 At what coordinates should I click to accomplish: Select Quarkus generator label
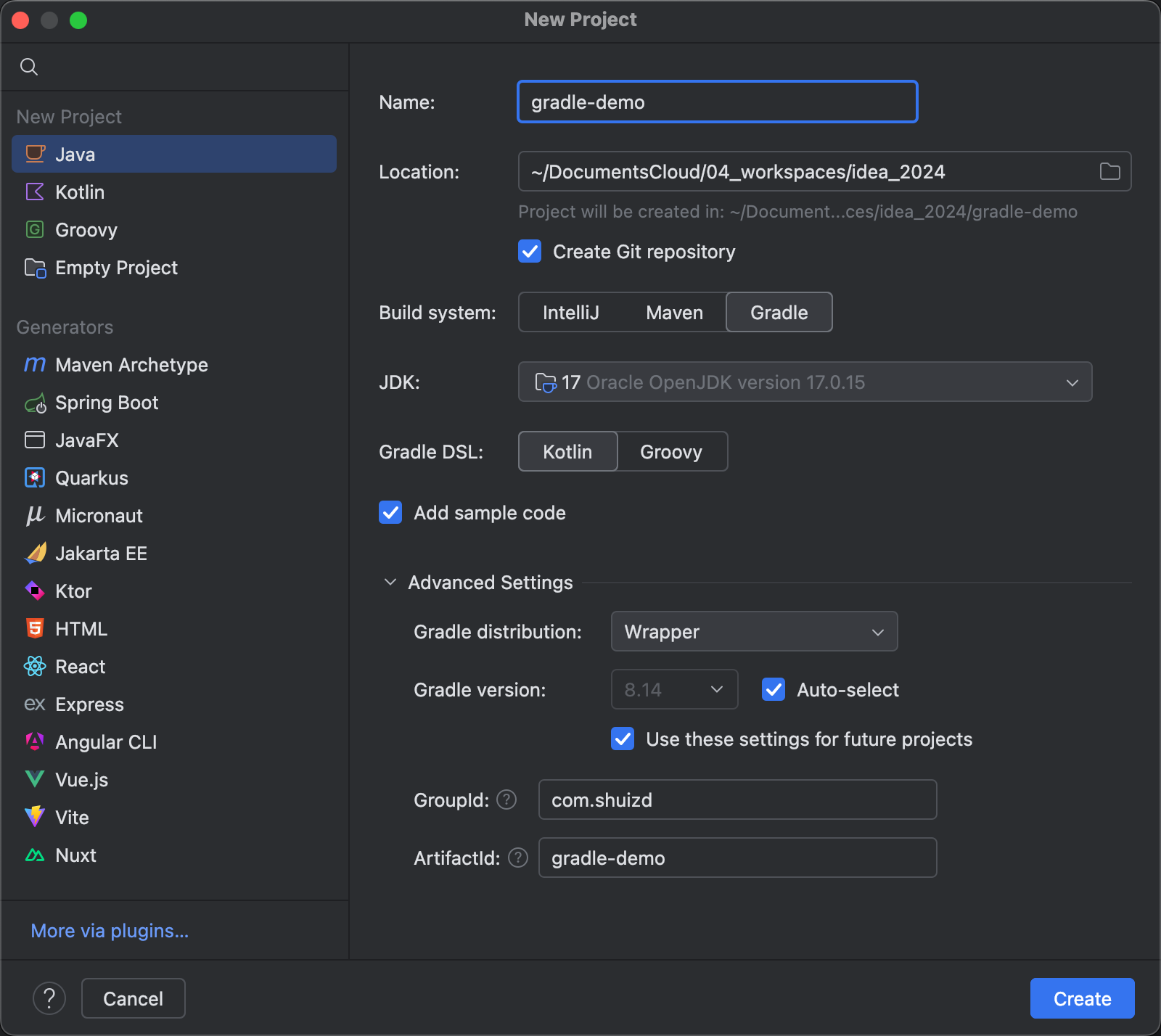[x=91, y=477]
